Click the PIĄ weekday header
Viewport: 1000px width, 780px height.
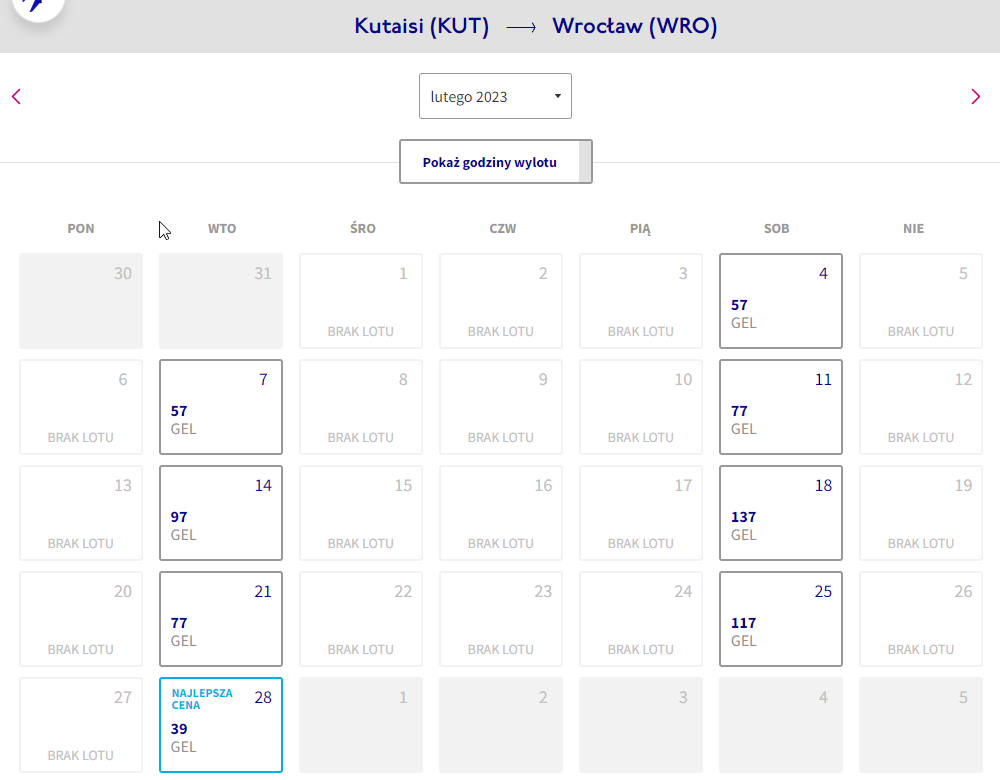coord(640,229)
